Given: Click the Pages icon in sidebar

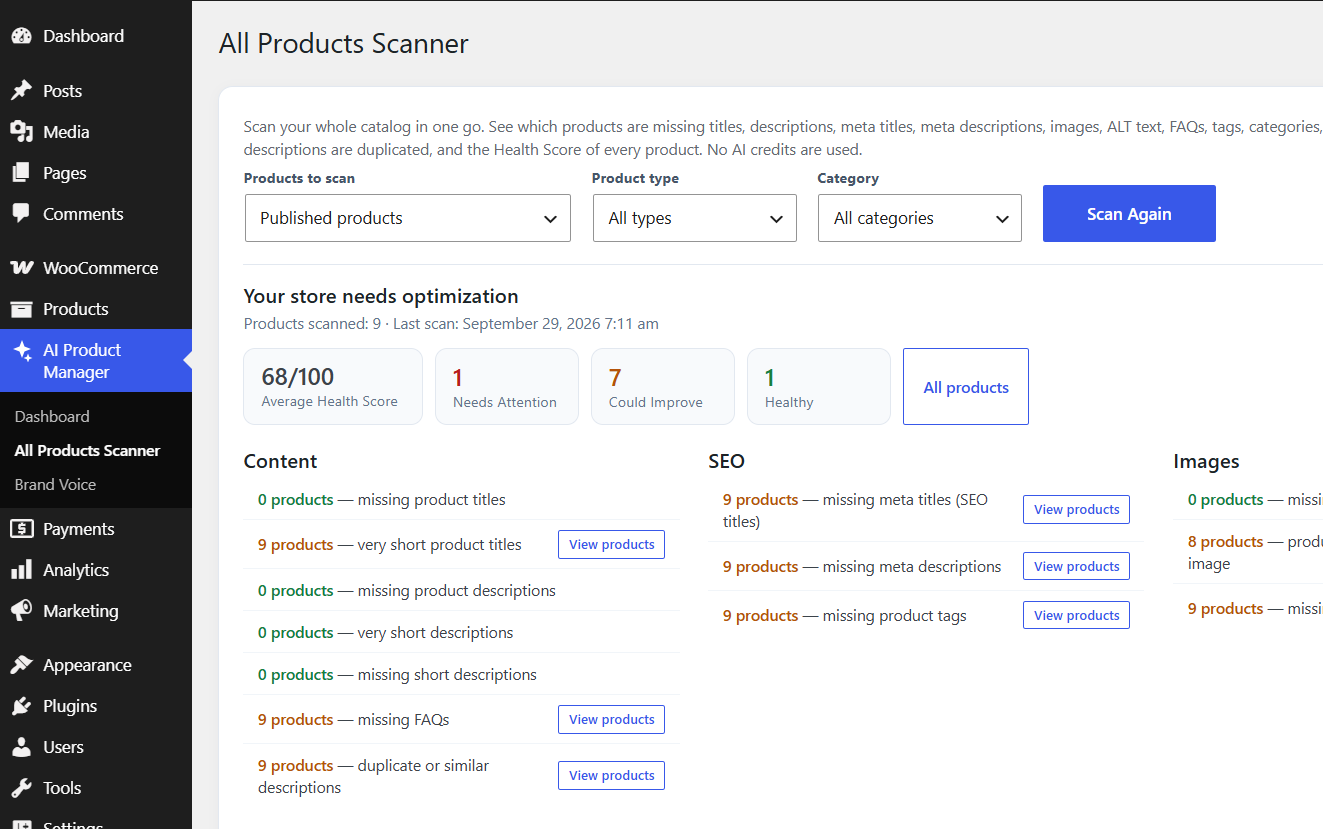Looking at the screenshot, I should [21, 173].
